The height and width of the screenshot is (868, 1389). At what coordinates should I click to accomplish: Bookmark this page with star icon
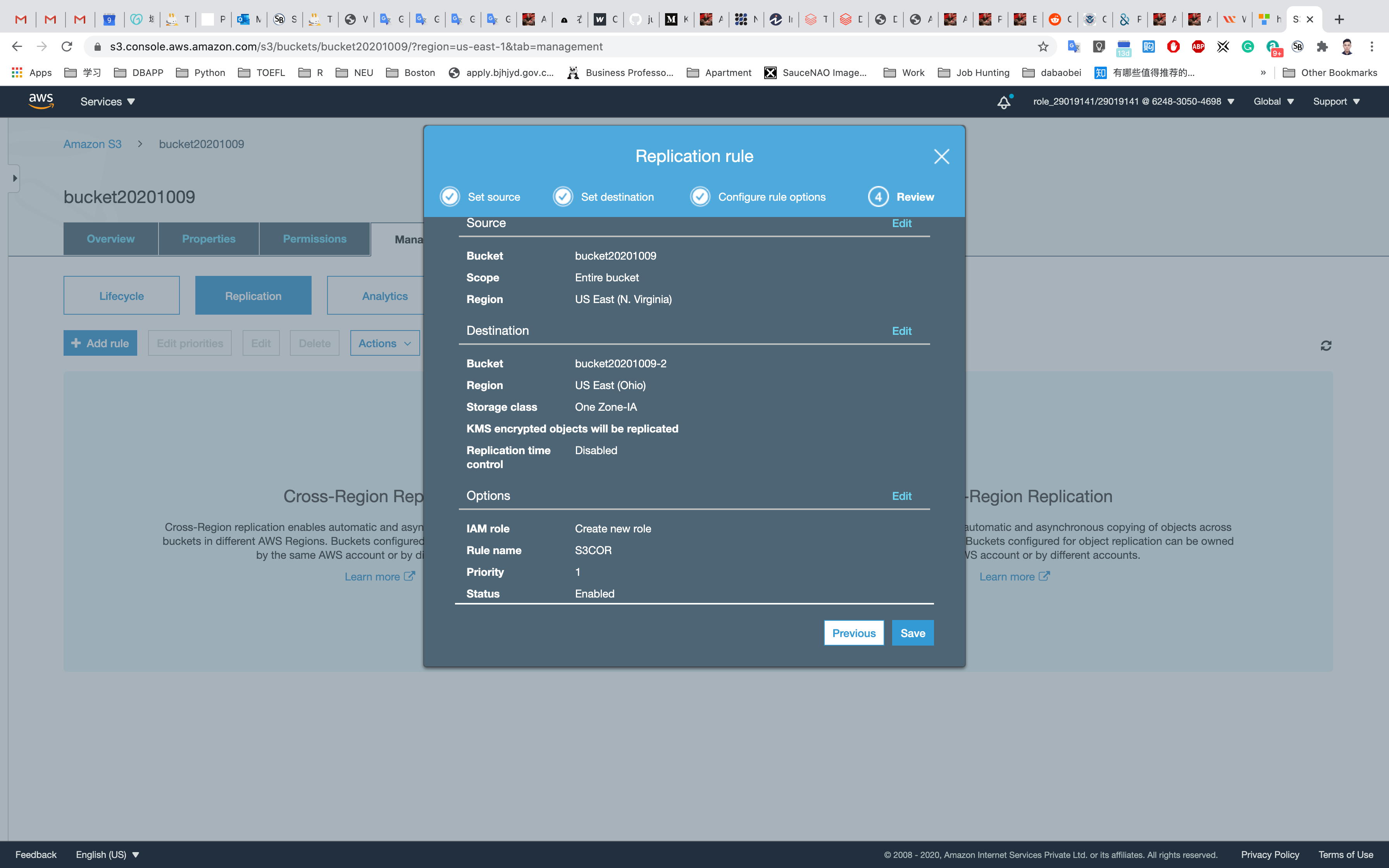(1043, 46)
